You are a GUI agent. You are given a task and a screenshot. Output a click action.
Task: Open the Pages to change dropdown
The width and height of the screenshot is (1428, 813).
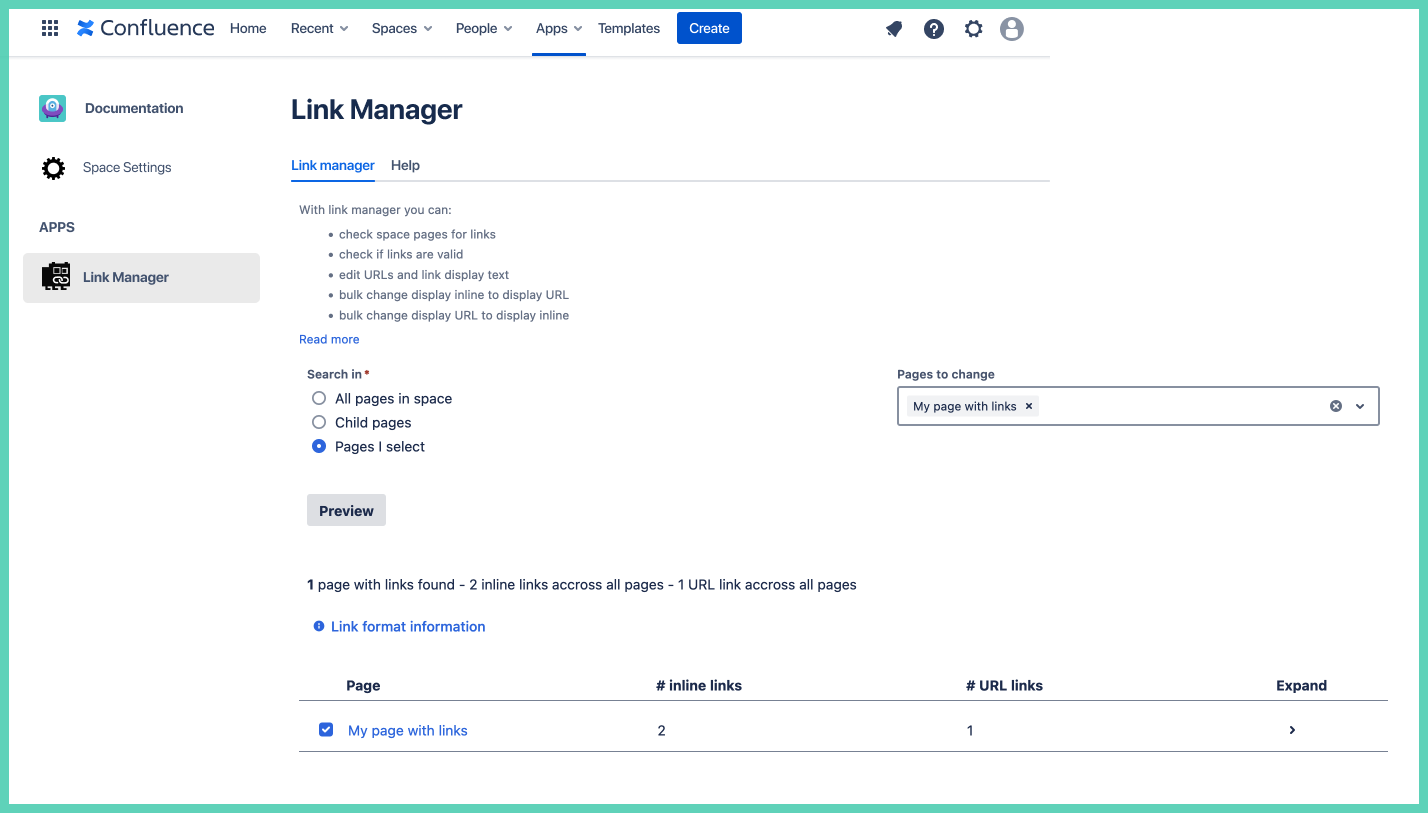tap(1358, 405)
